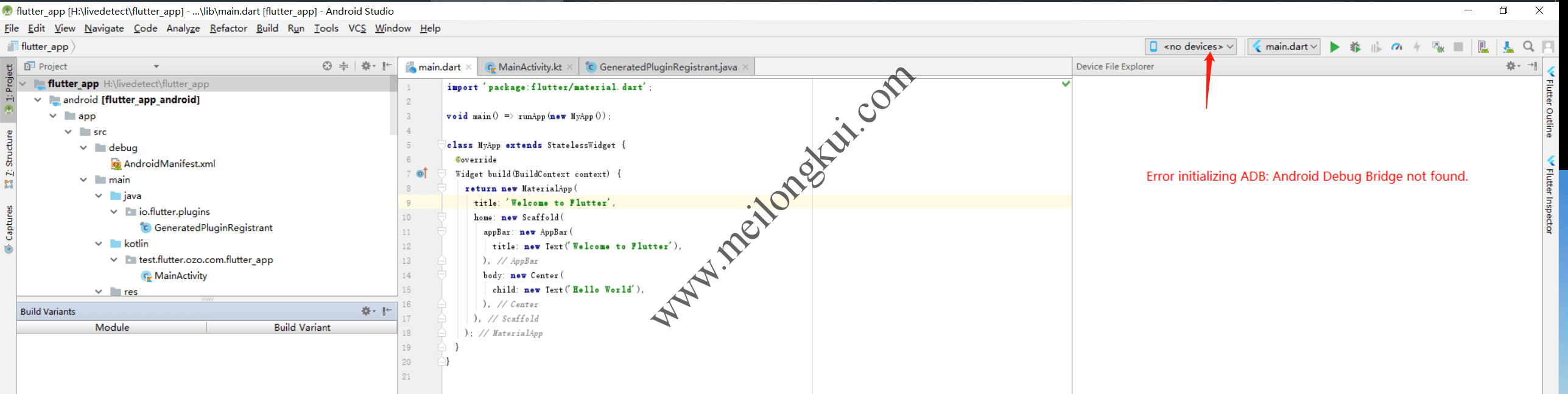Collapse the io.flutter.plugins package
This screenshot has height=394, width=1568.
pos(114,211)
